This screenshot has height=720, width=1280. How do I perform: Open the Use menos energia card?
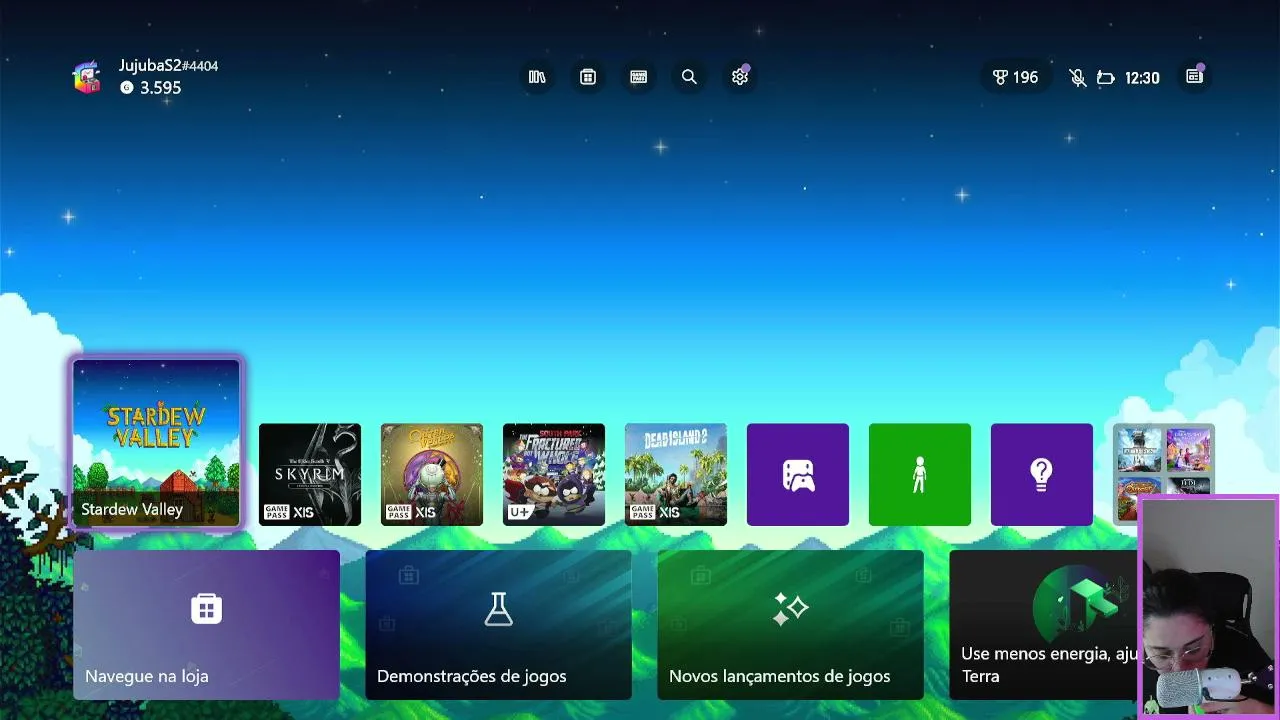[1044, 625]
